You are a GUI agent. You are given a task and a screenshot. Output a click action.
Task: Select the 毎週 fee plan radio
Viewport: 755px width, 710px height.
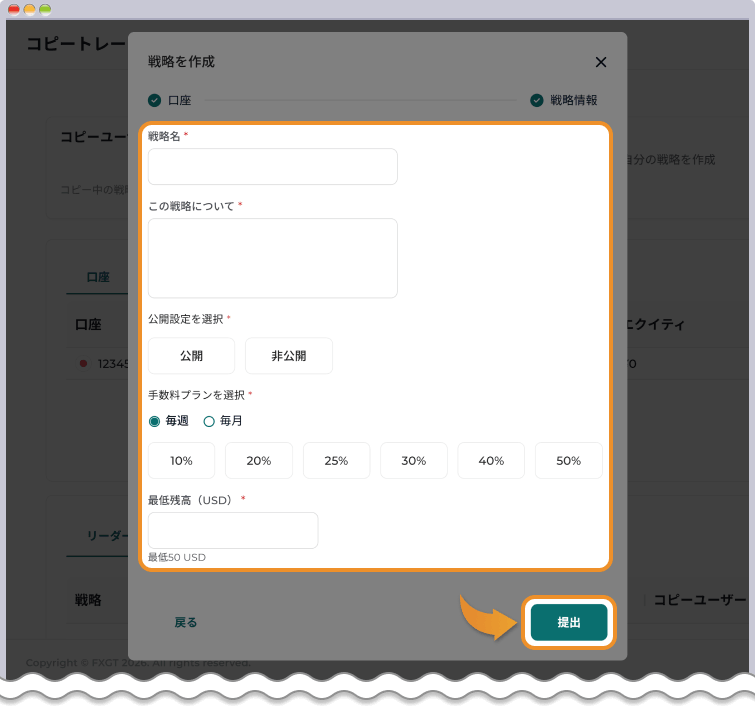(155, 421)
